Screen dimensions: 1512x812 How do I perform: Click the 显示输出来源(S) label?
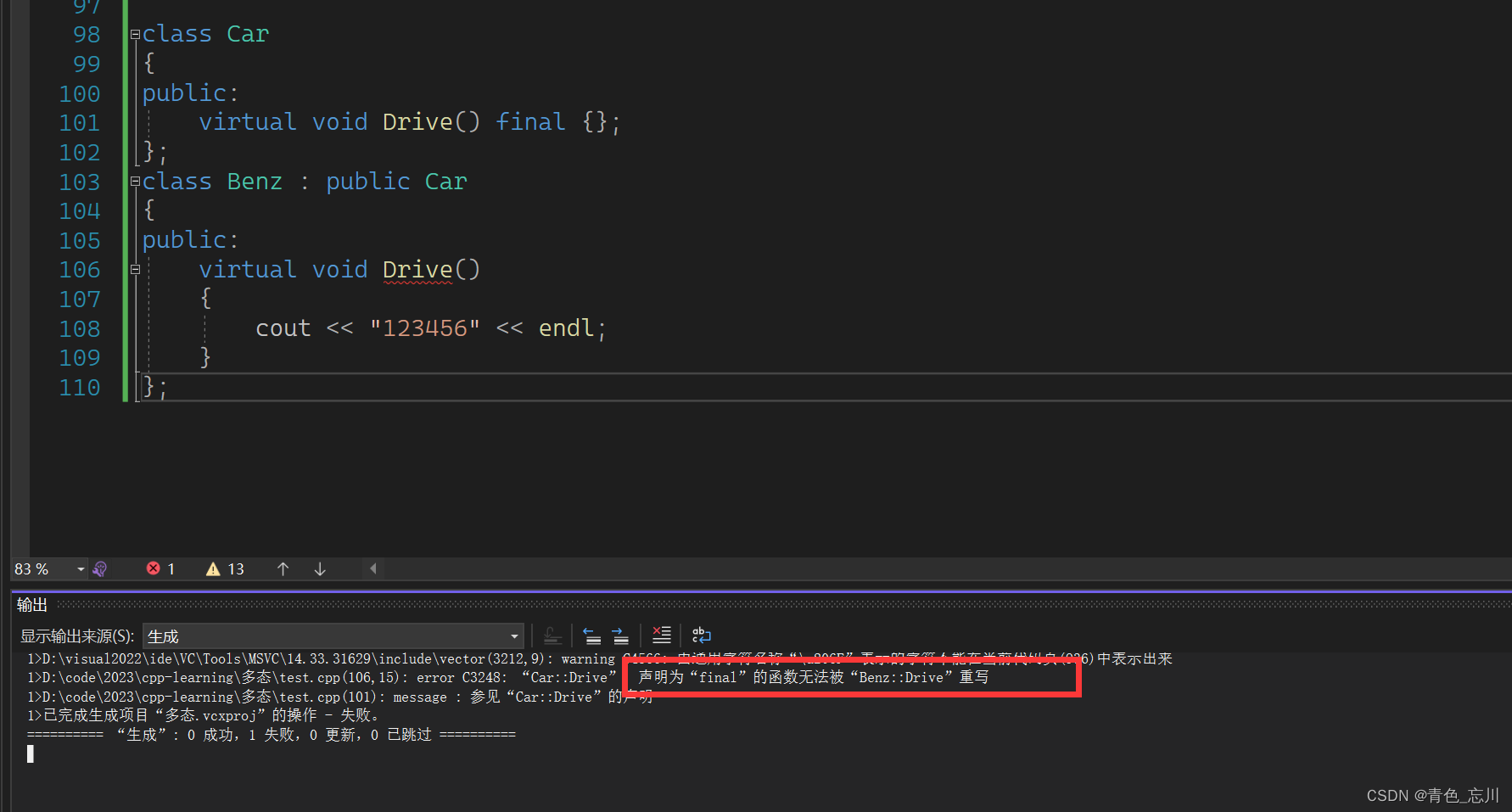77,636
